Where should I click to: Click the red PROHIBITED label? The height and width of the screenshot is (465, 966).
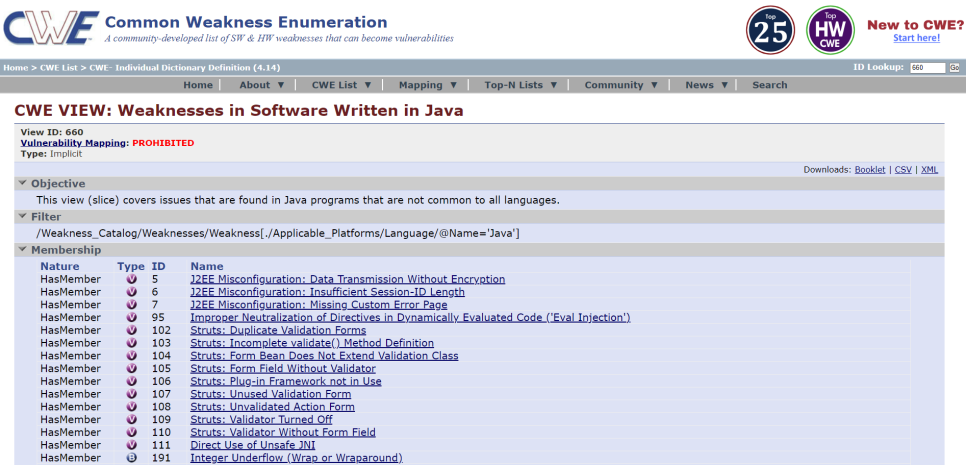click(163, 143)
